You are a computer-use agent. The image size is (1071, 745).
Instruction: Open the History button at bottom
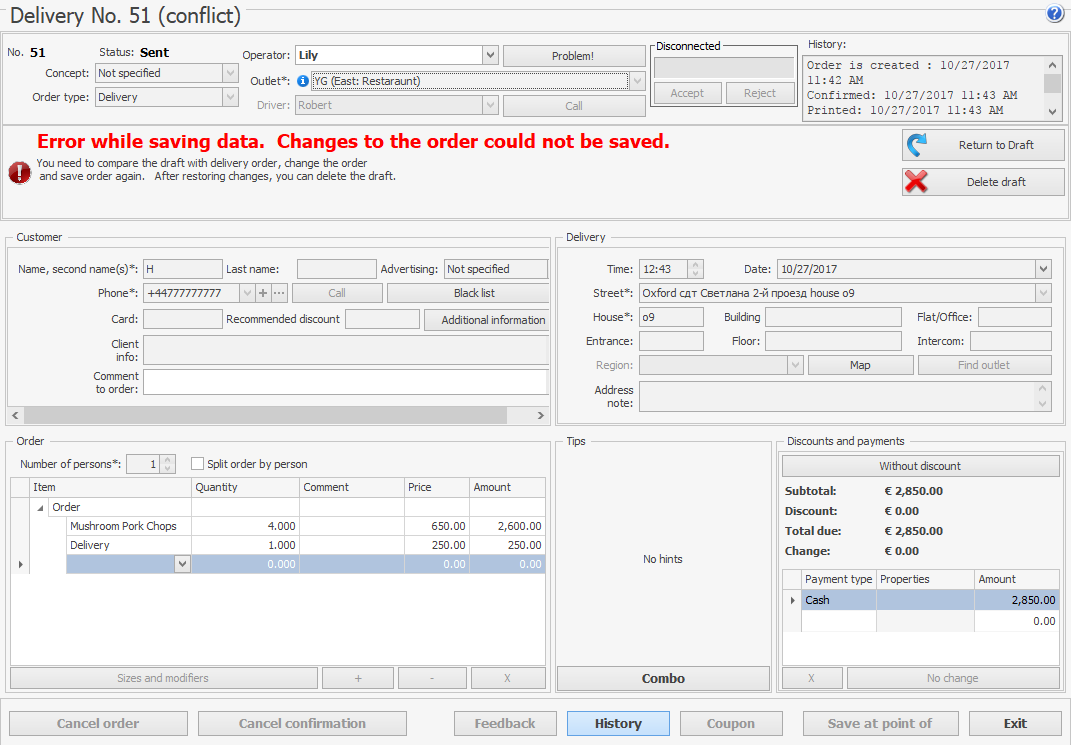click(x=618, y=723)
